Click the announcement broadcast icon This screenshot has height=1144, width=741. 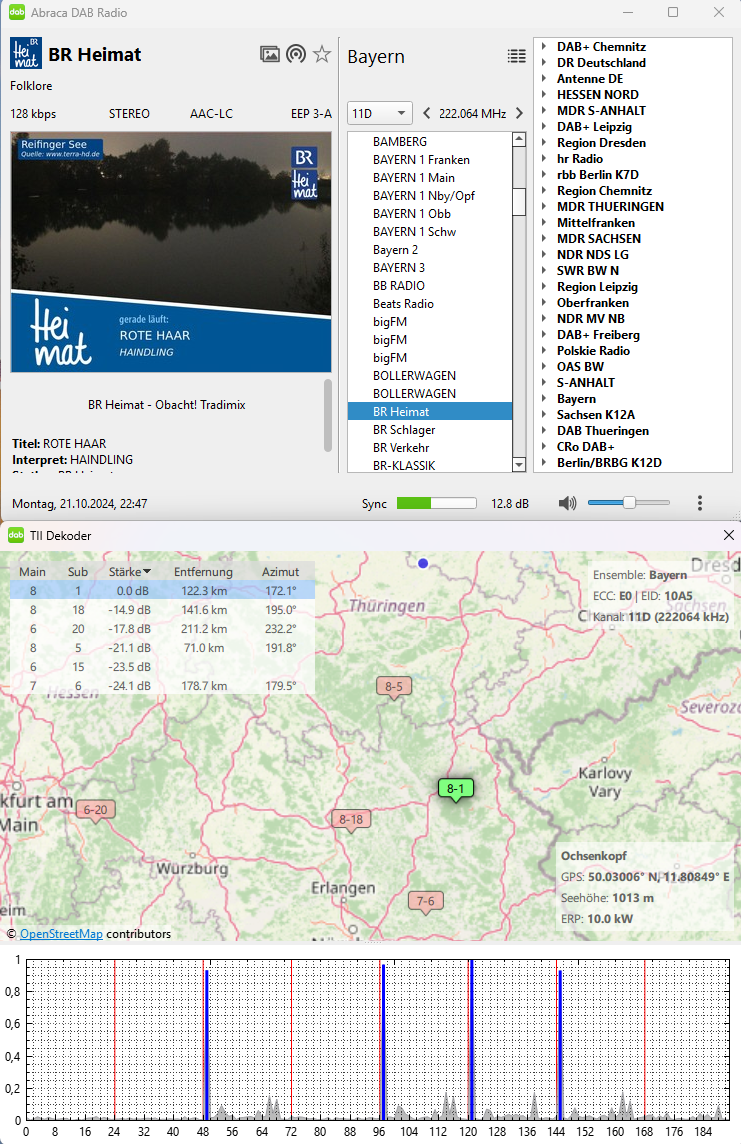click(296, 54)
